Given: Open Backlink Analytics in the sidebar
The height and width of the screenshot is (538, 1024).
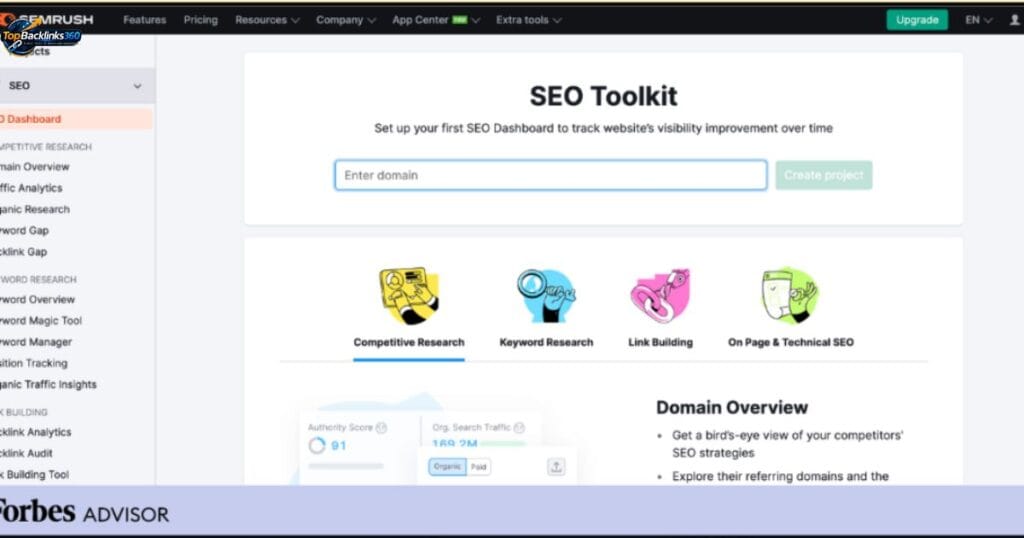Looking at the screenshot, I should [x=36, y=432].
